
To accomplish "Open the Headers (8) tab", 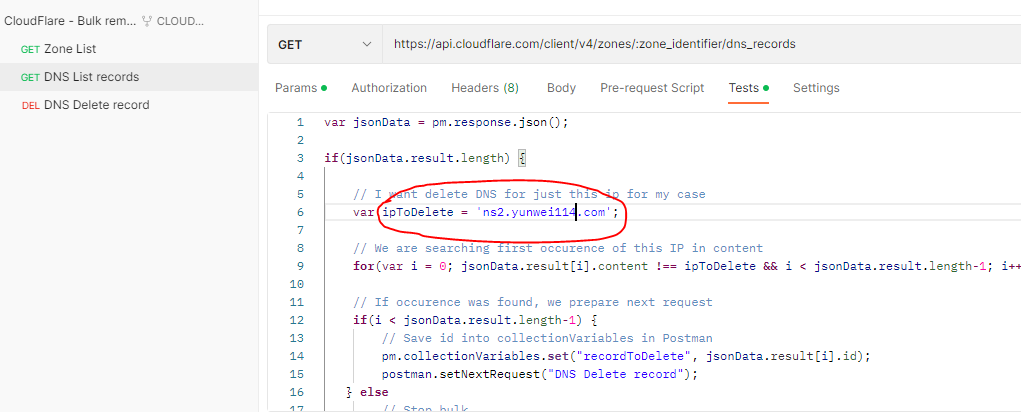I will (485, 88).
